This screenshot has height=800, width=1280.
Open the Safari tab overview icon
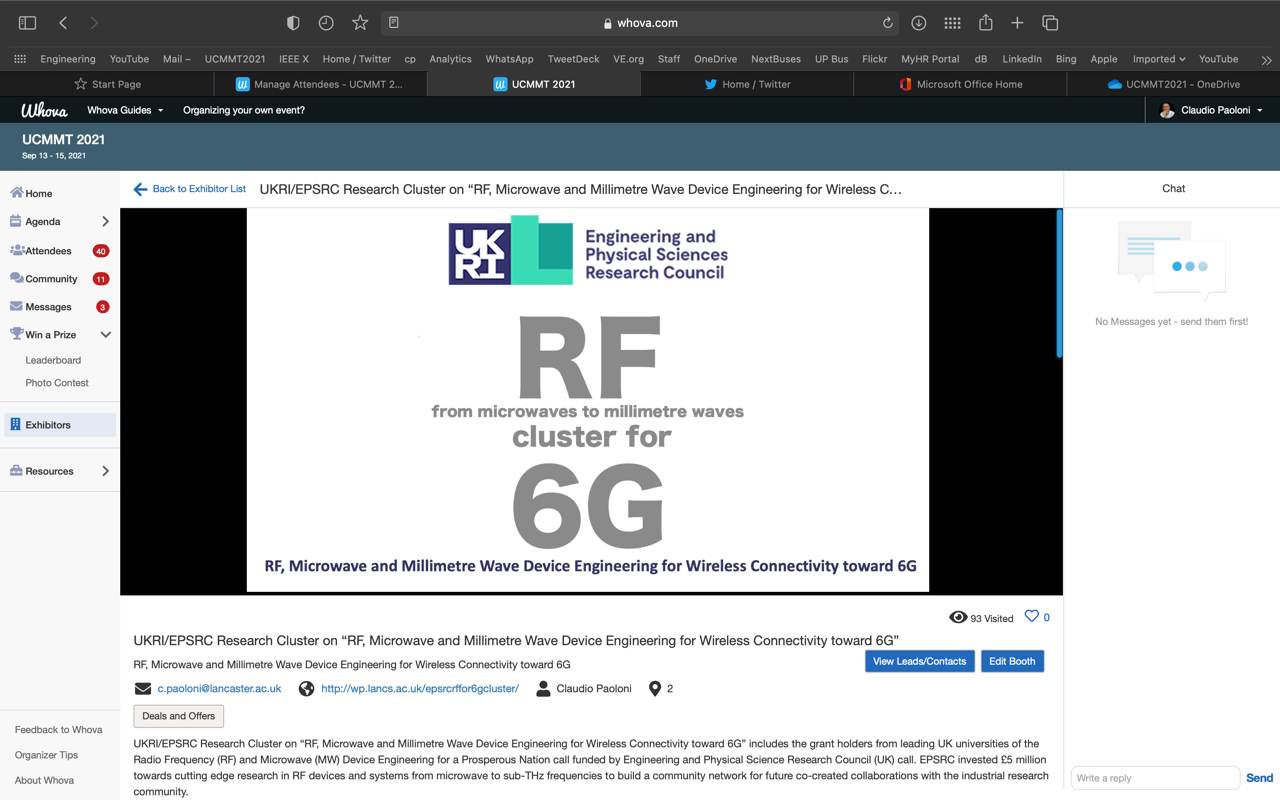pyautogui.click(x=1050, y=23)
